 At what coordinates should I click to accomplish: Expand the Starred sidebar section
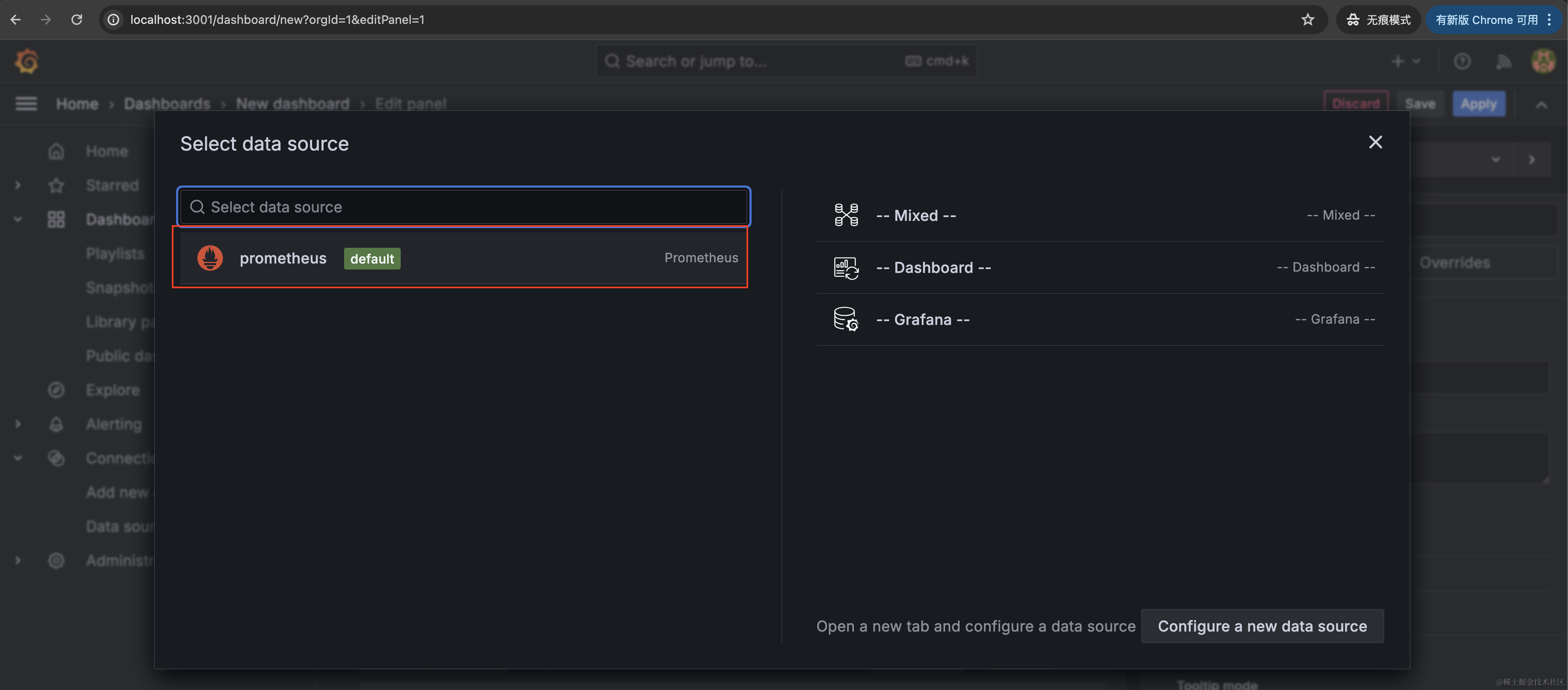tap(17, 185)
